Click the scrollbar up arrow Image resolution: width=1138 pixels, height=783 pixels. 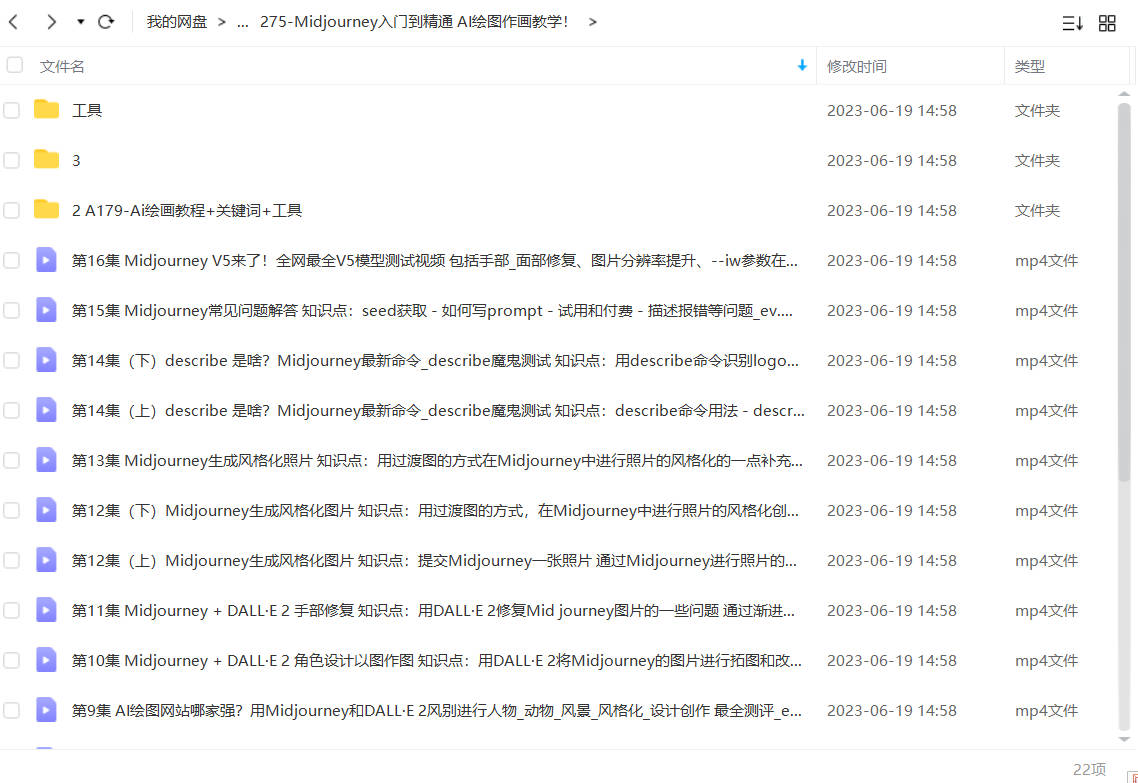(1124, 94)
